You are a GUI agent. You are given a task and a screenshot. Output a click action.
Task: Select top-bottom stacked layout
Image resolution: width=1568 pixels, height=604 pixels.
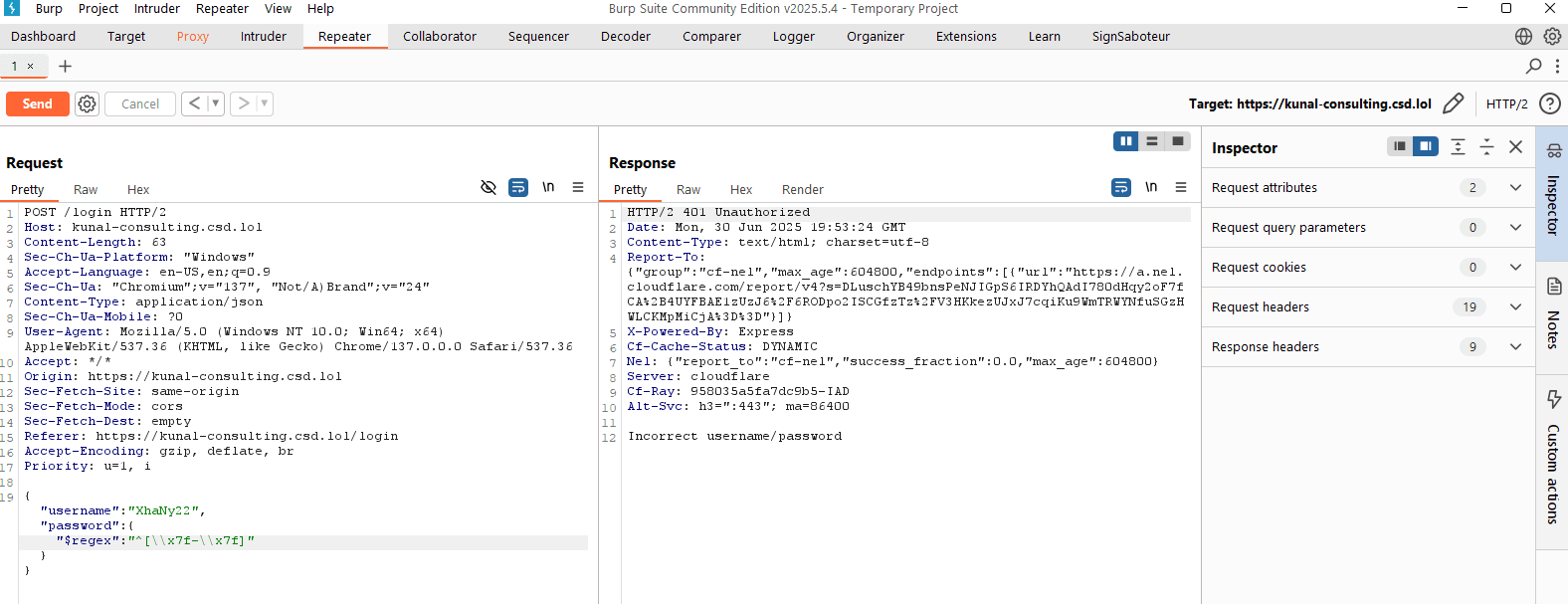tap(1152, 141)
